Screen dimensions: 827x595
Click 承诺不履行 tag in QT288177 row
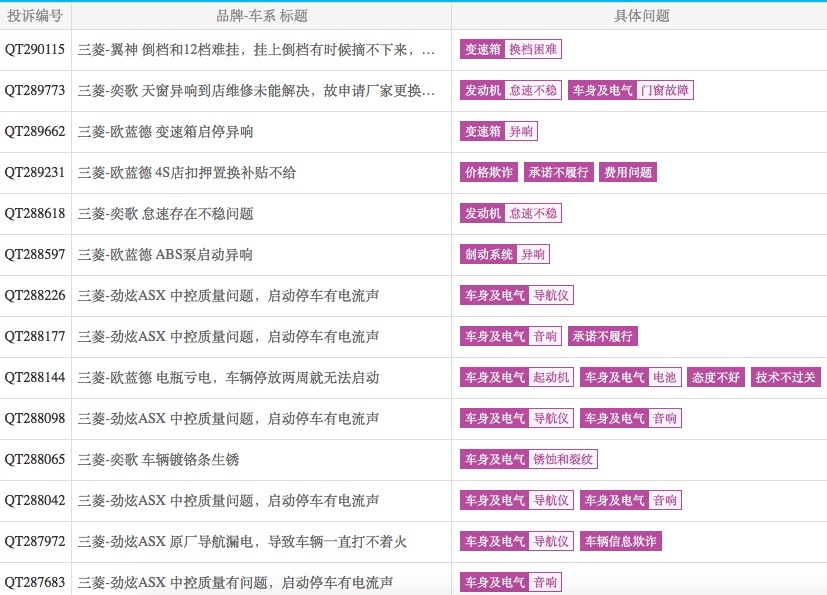coord(603,336)
